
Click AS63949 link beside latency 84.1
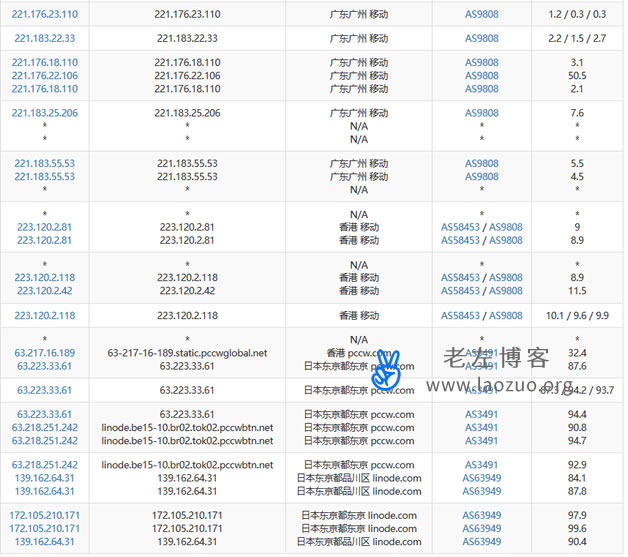(482, 478)
